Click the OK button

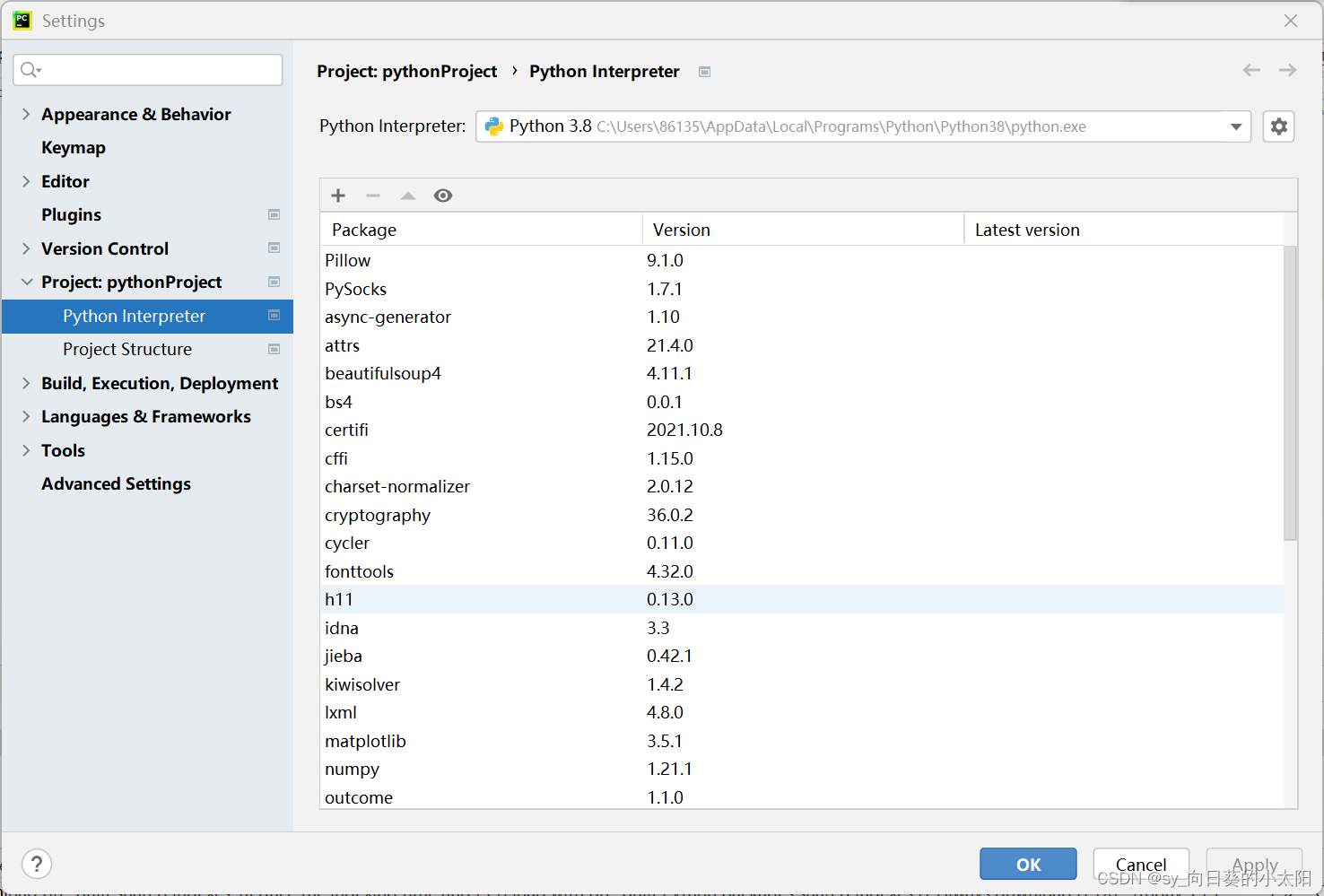point(1028,865)
